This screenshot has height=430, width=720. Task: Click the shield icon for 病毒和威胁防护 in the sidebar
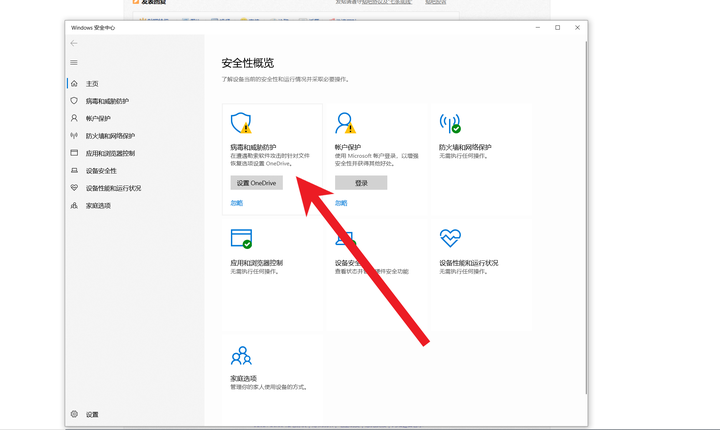74,101
